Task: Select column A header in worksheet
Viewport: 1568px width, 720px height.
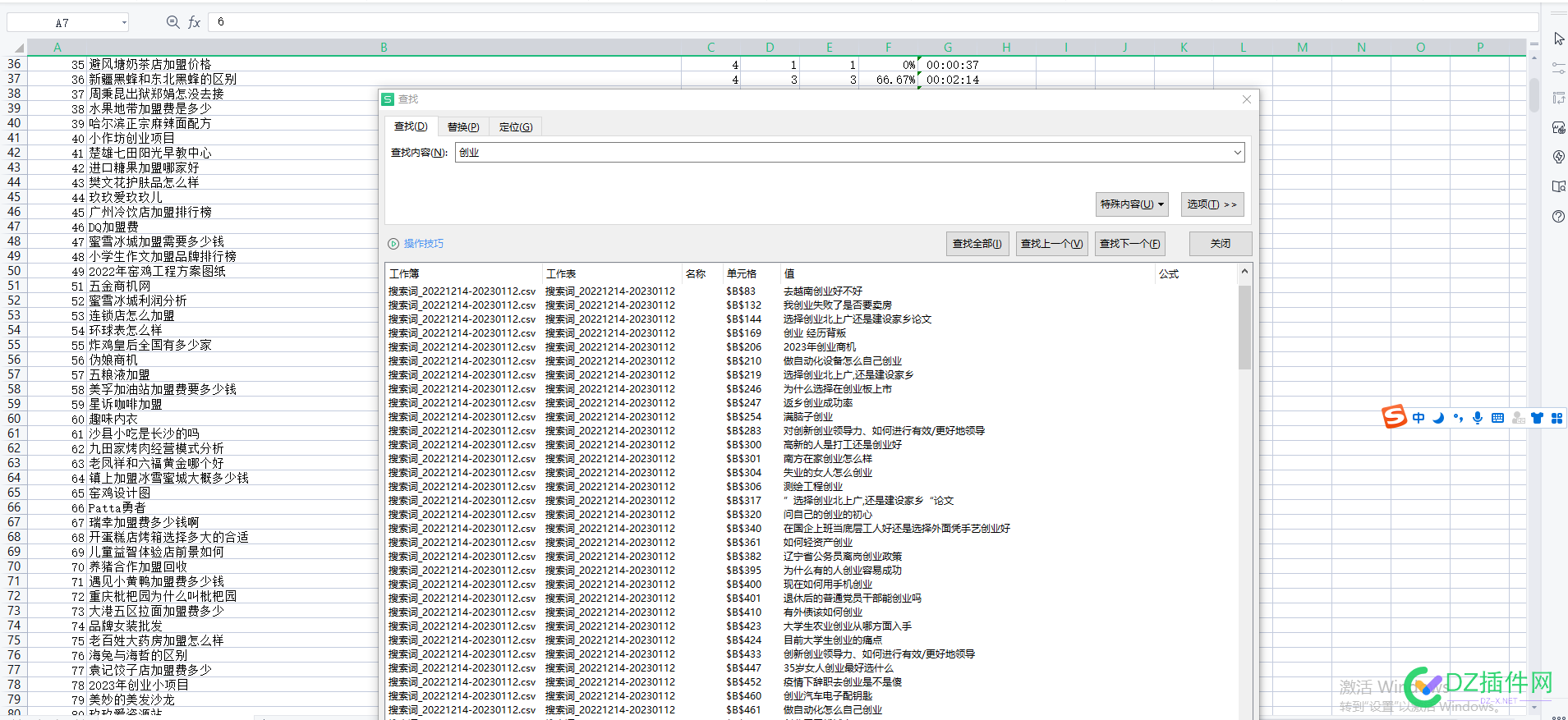Action: coord(57,48)
